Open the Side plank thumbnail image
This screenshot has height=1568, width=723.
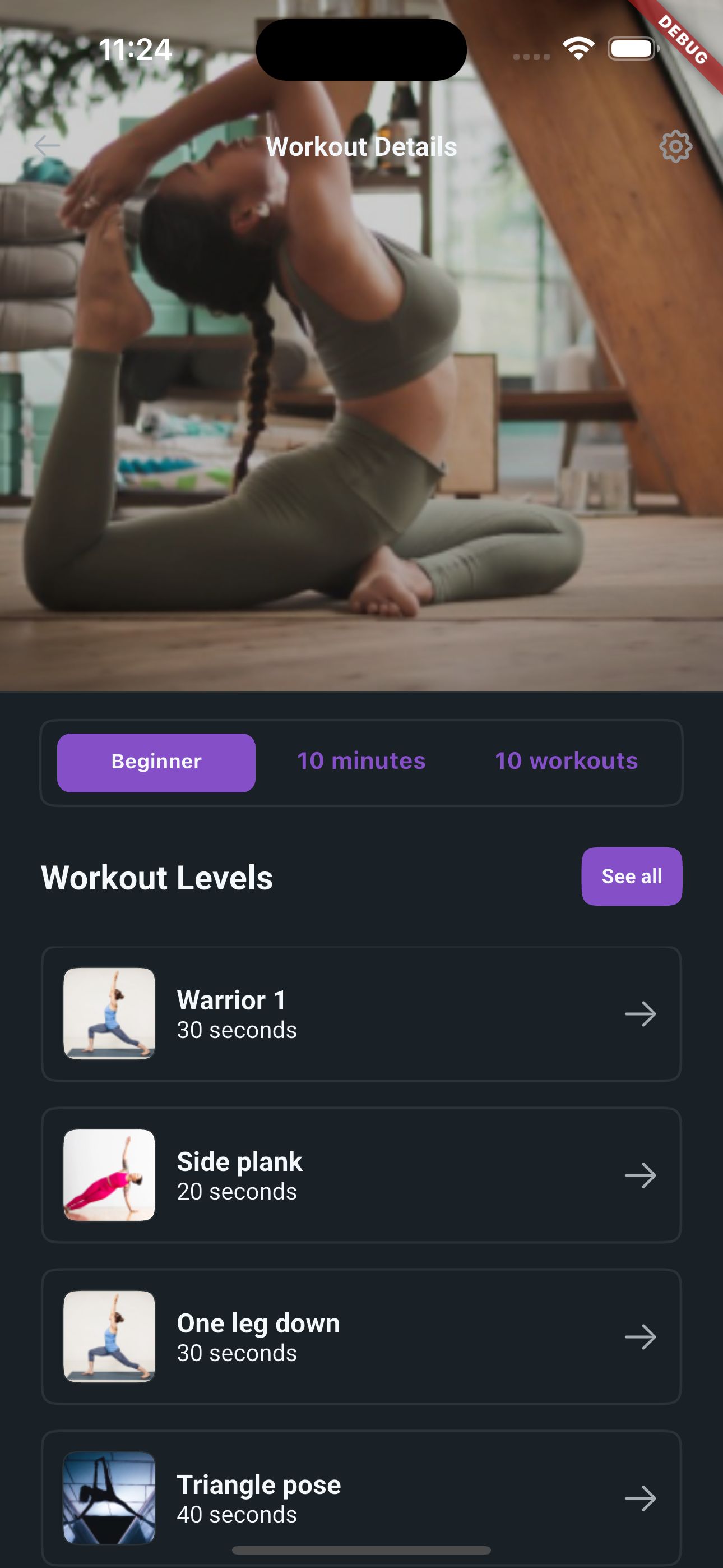[109, 1175]
